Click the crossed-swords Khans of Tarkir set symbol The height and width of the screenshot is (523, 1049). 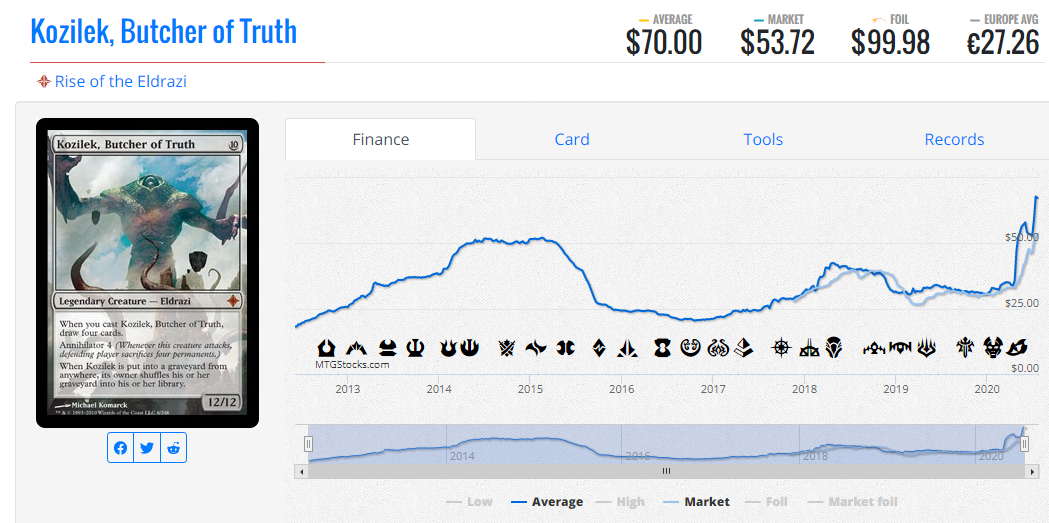coord(507,348)
